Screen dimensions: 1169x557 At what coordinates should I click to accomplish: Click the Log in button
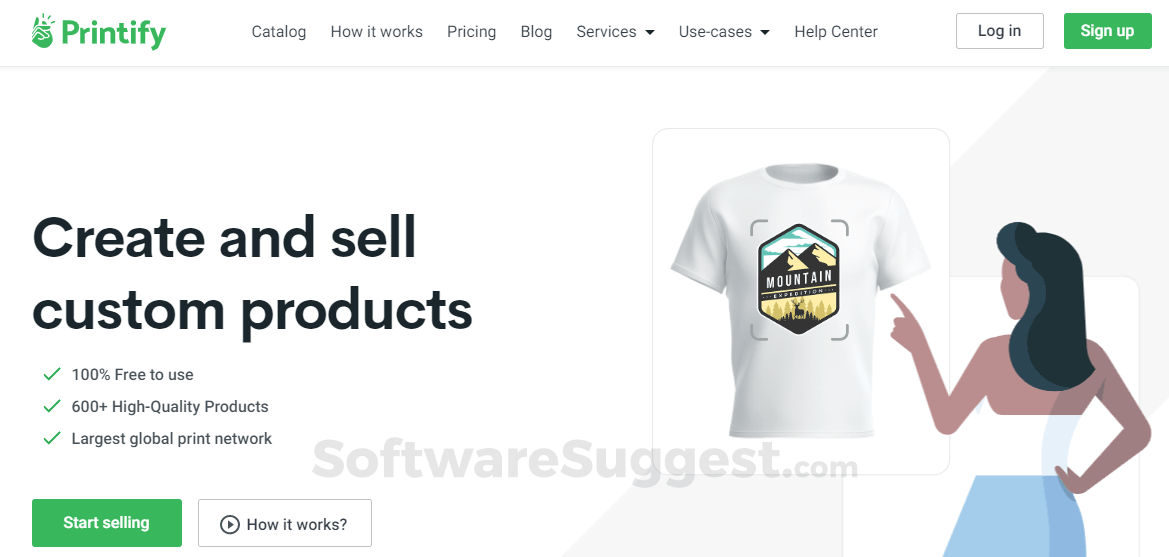coord(1000,31)
